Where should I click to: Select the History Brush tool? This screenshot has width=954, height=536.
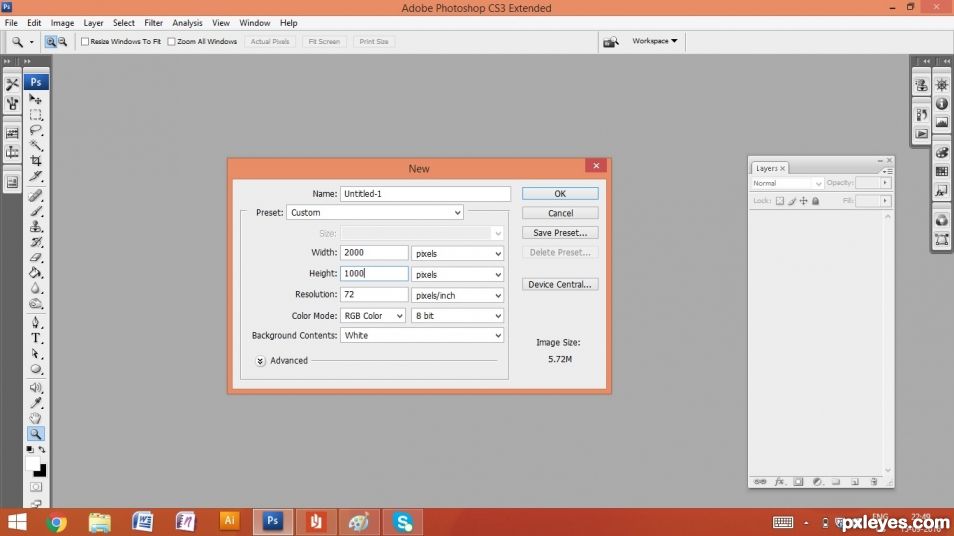pos(35,242)
